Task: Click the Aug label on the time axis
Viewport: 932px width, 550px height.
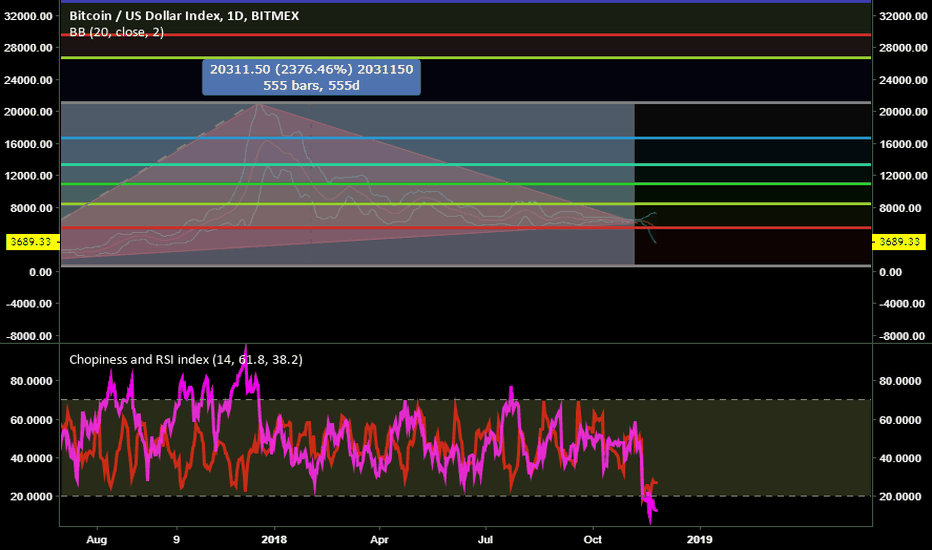Action: point(96,540)
